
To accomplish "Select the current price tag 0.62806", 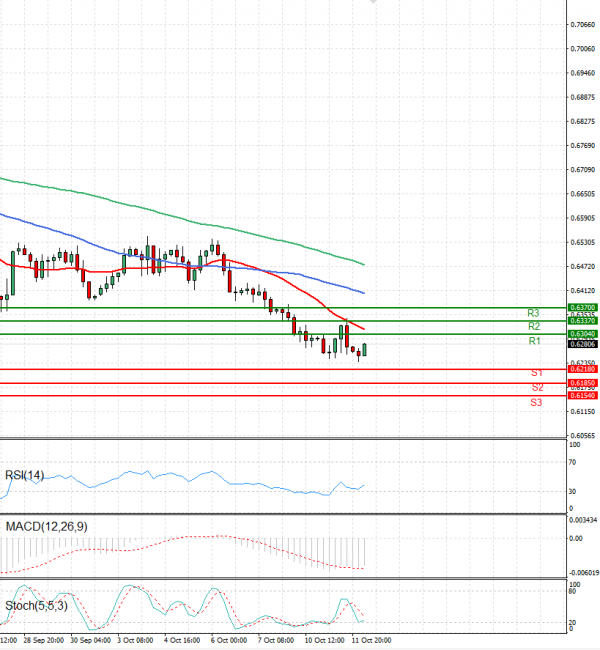I will pyautogui.click(x=583, y=344).
